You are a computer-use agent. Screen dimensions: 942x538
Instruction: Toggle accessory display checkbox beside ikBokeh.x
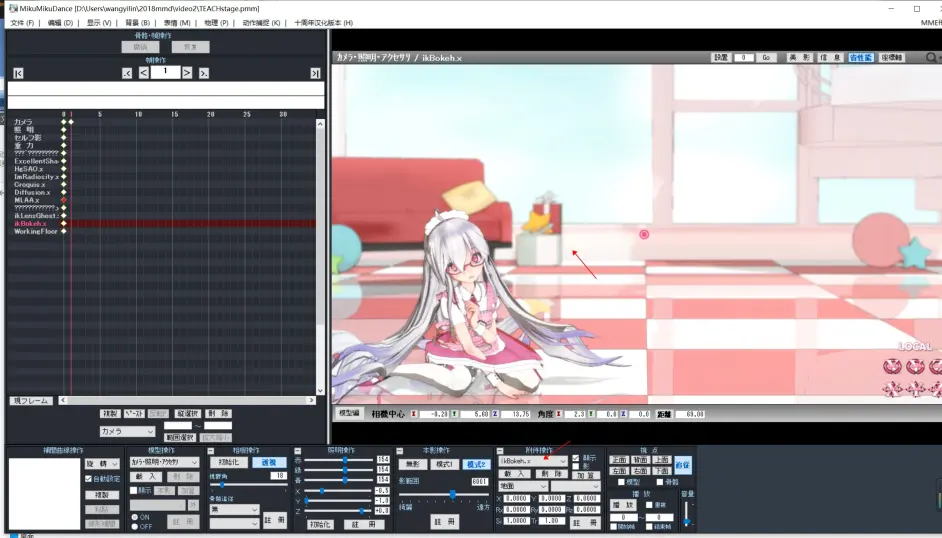click(x=576, y=458)
